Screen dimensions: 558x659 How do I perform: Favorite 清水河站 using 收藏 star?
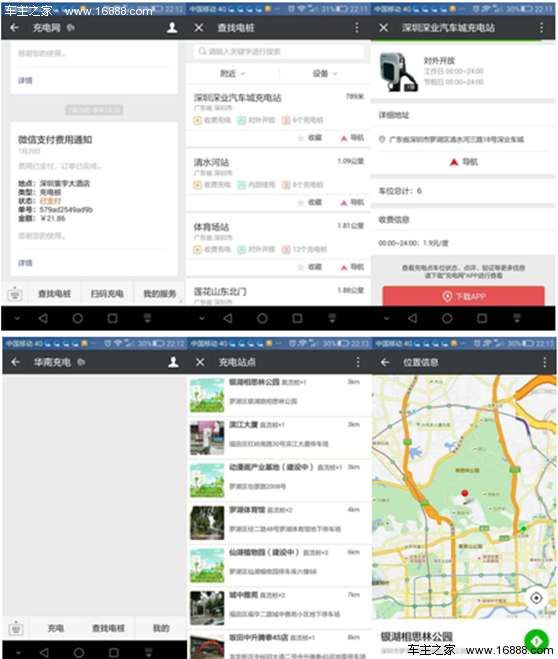pos(310,203)
